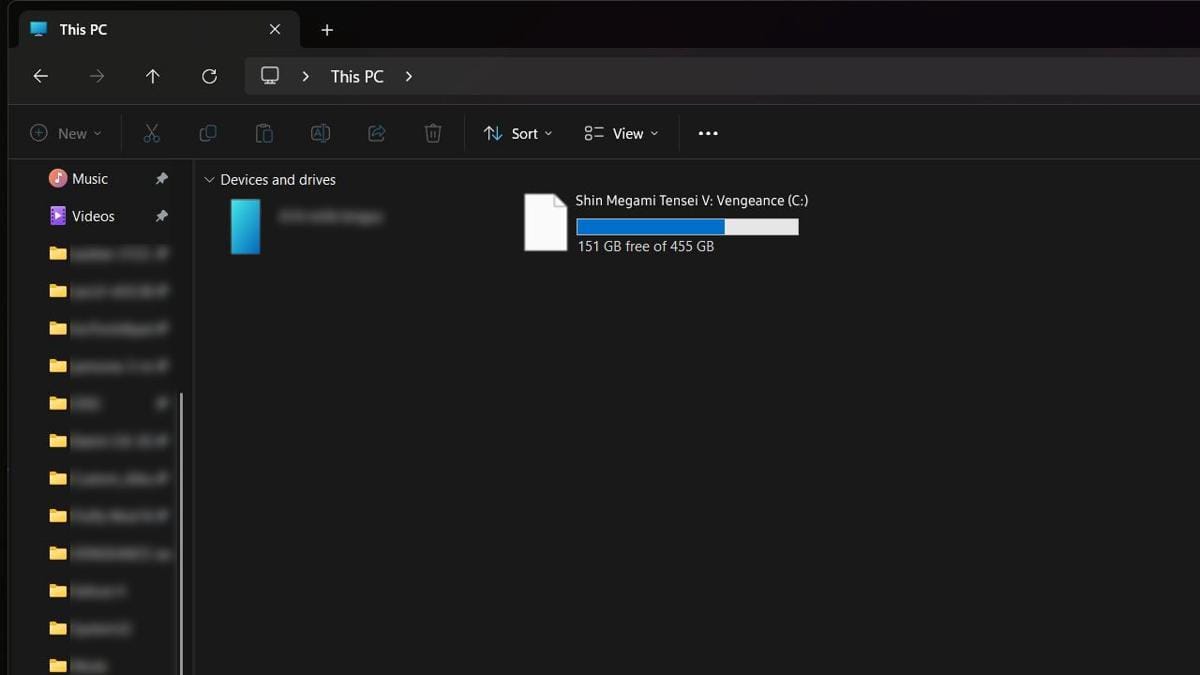Unpin Videos from Quick access
This screenshot has width=1200, height=675.
[x=161, y=216]
